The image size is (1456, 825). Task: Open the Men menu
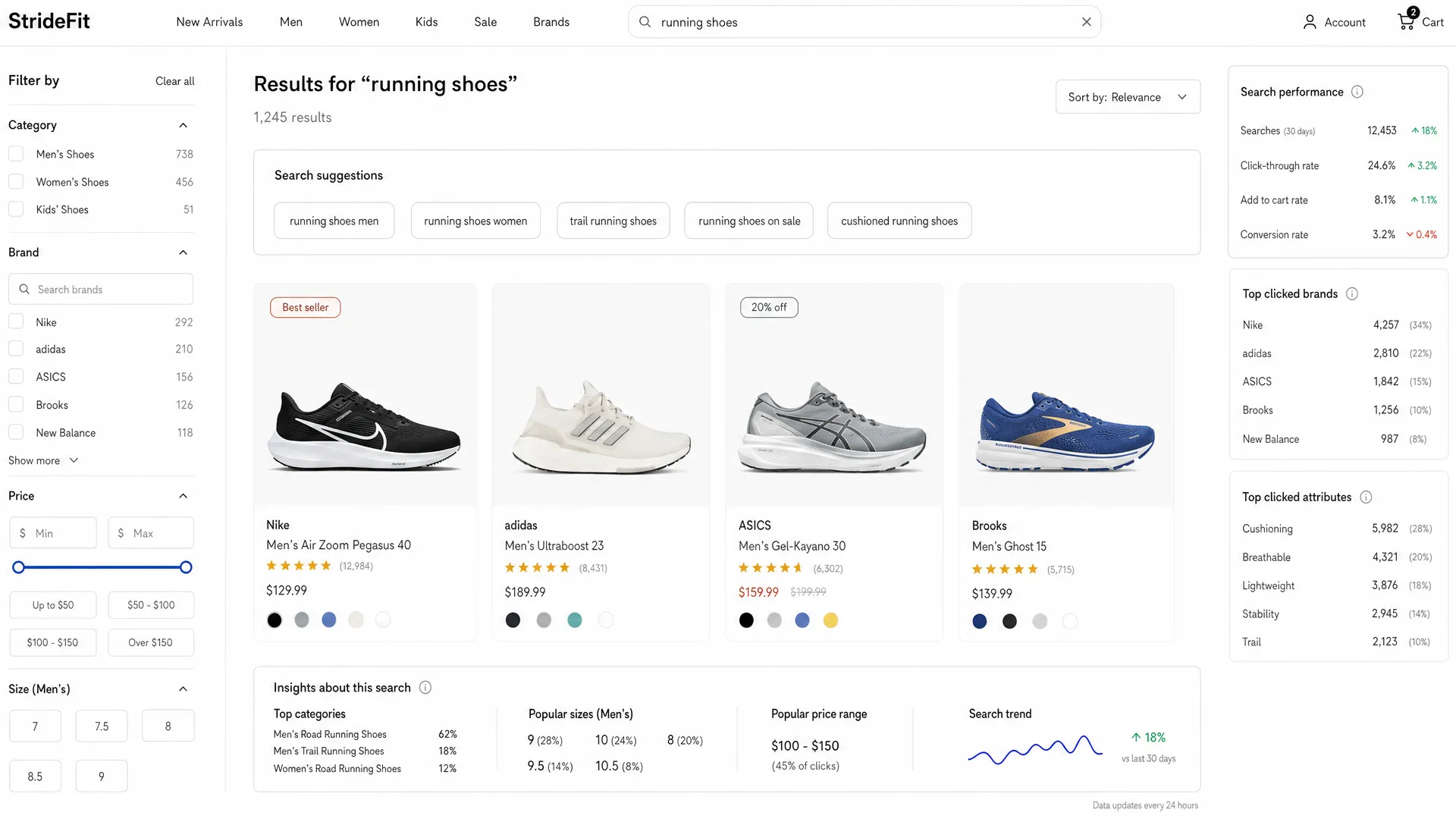click(x=291, y=22)
